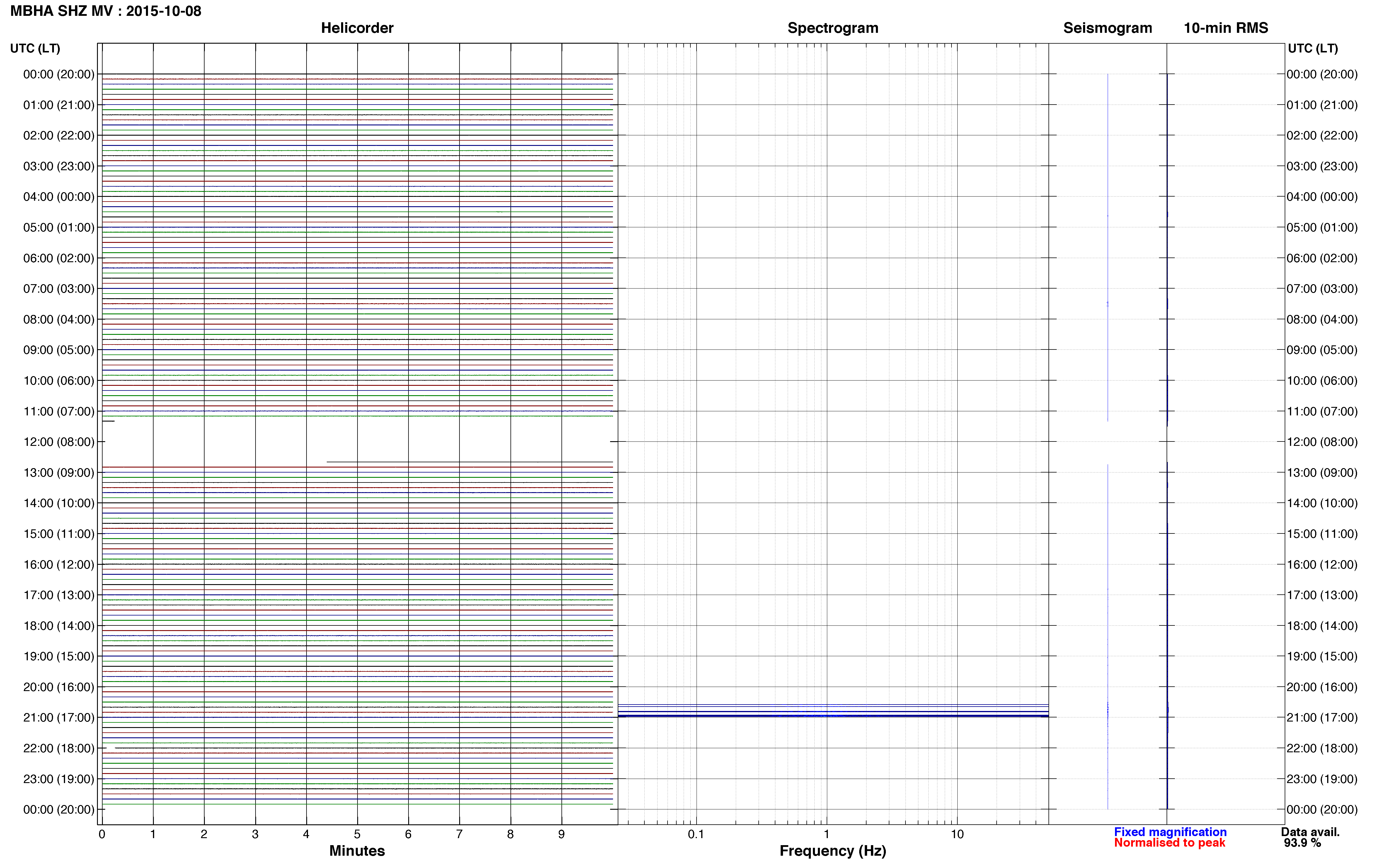Click the 'Data avail.' label
Screen dimensions: 1389x868
(x=1310, y=832)
